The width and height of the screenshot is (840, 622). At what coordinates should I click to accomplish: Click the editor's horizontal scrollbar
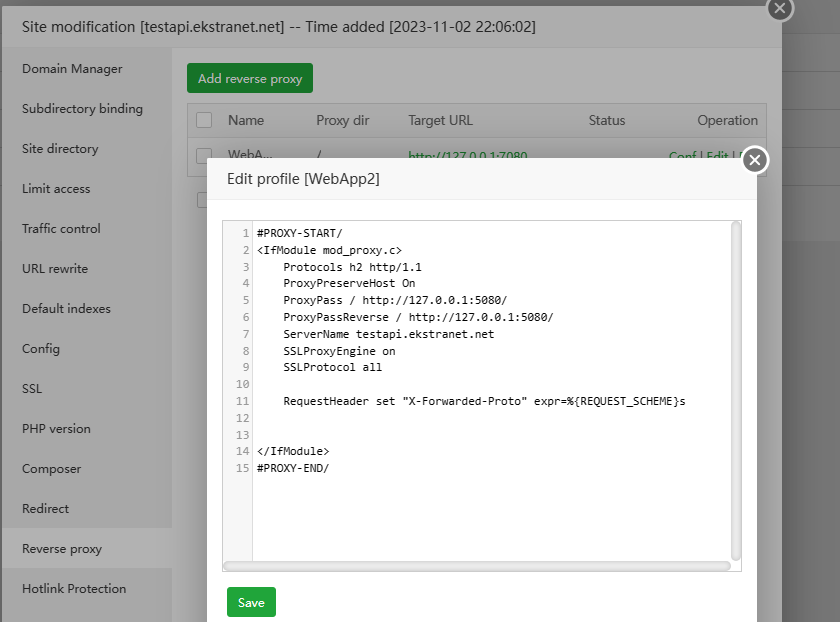477,566
